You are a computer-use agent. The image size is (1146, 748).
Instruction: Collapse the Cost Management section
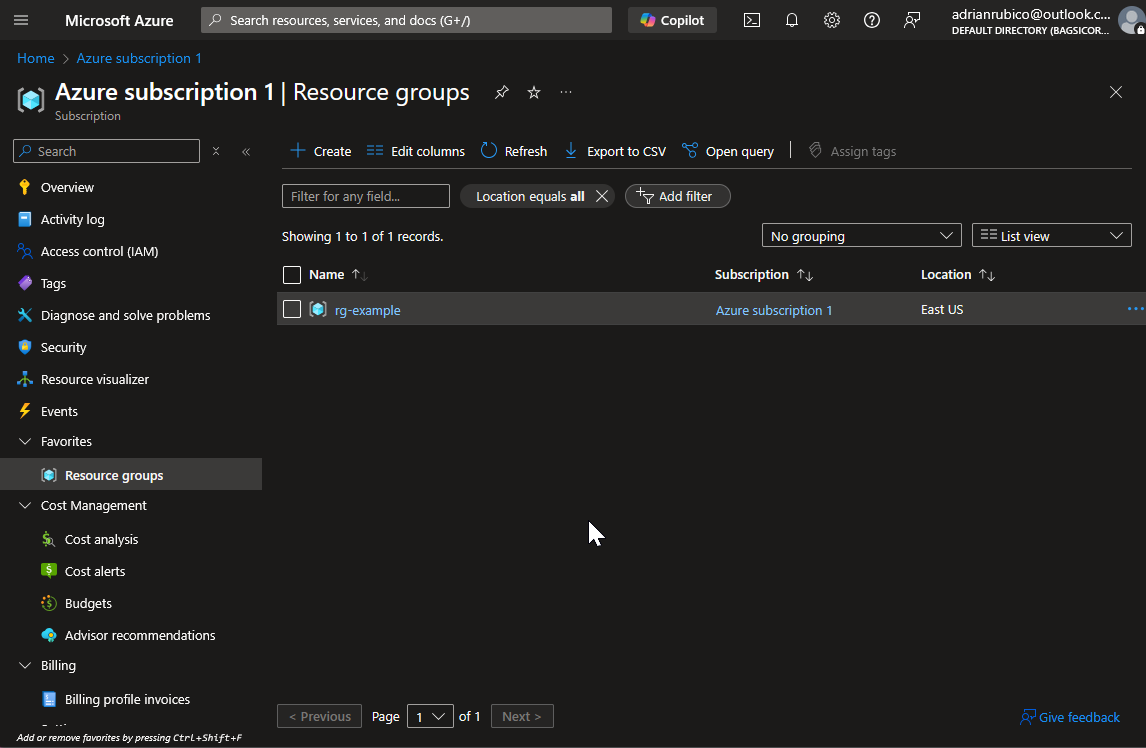(x=25, y=506)
